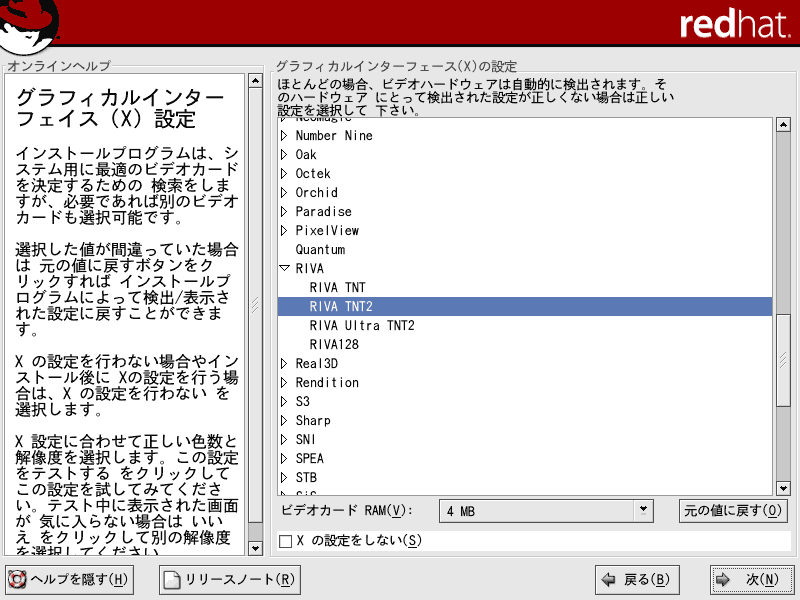Image resolution: width=800 pixels, height=600 pixels.
Task: Enable the 'X の設定をしない' checkbox
Action: 286,541
